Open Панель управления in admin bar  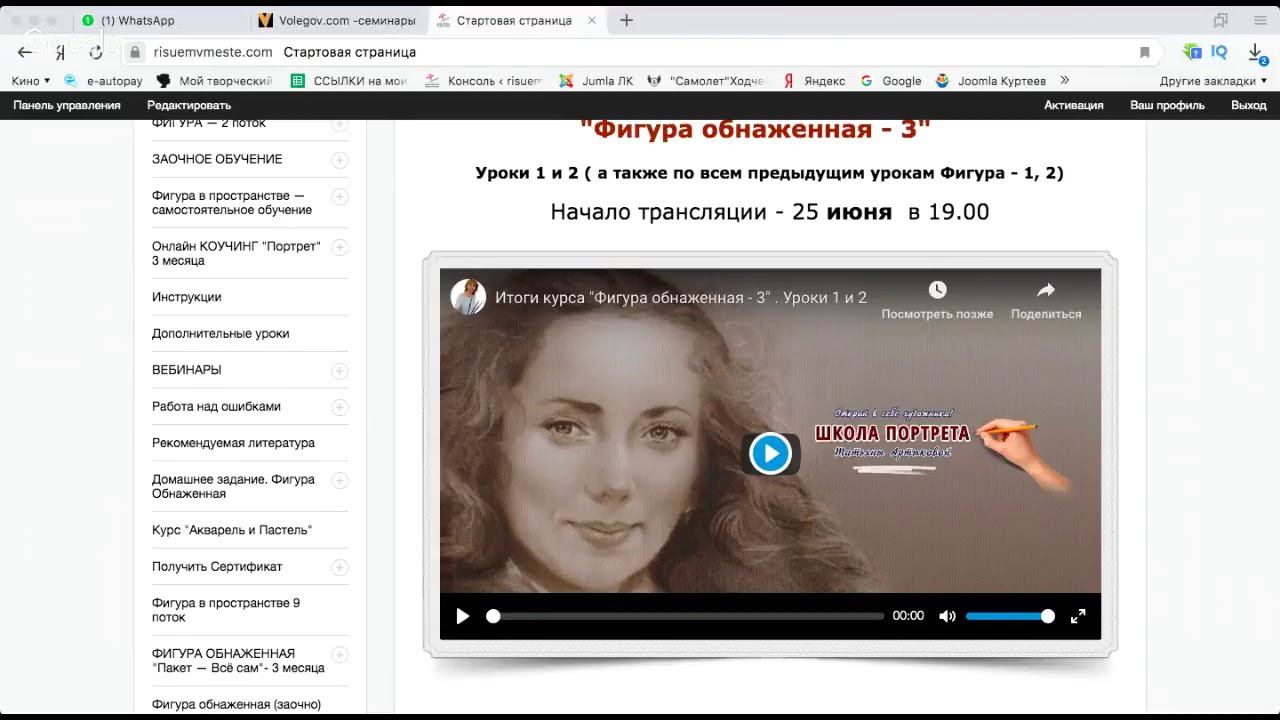click(x=67, y=105)
